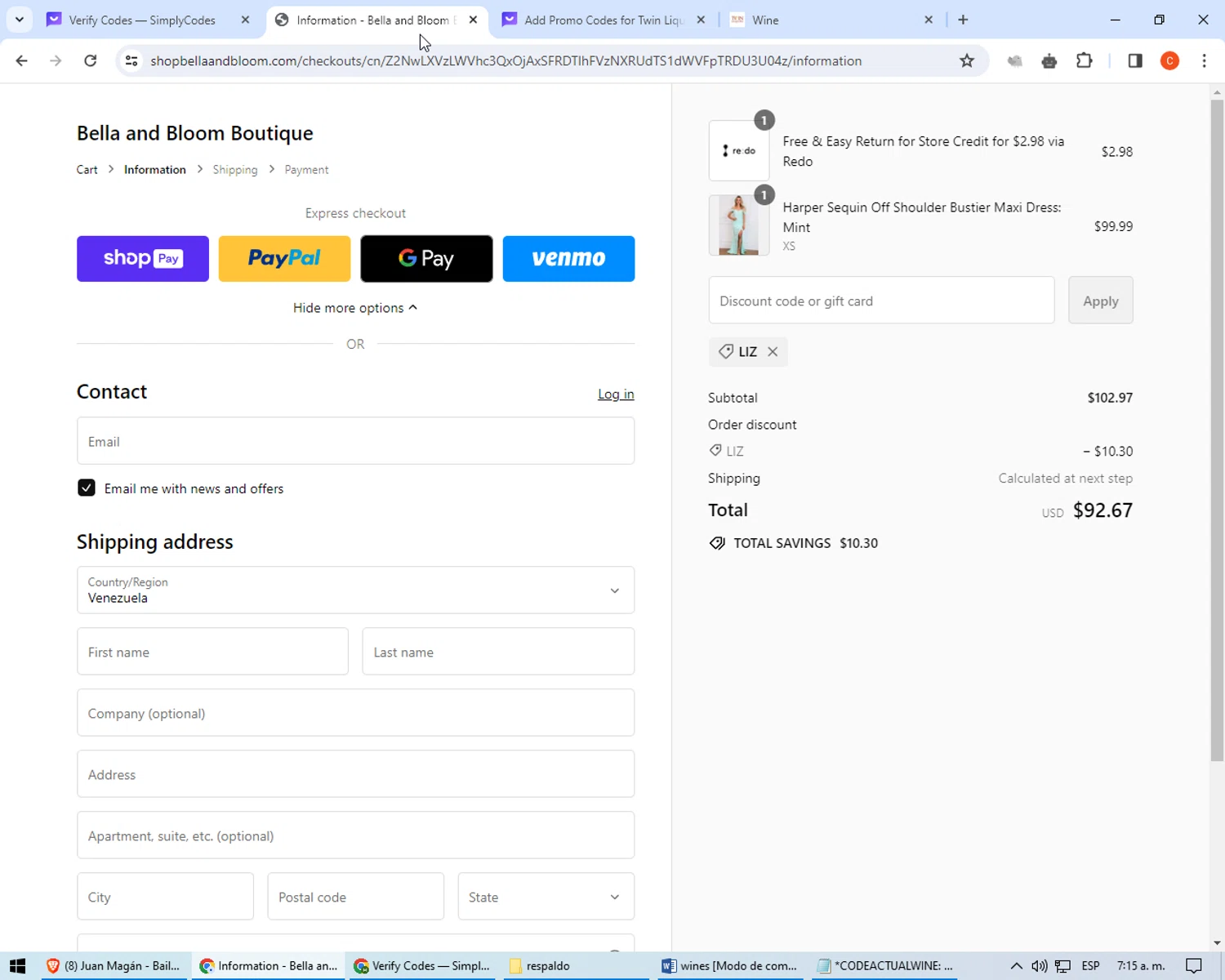
Task: Click the taskbar clock showing 7:15 a. m.
Action: tap(1141, 965)
